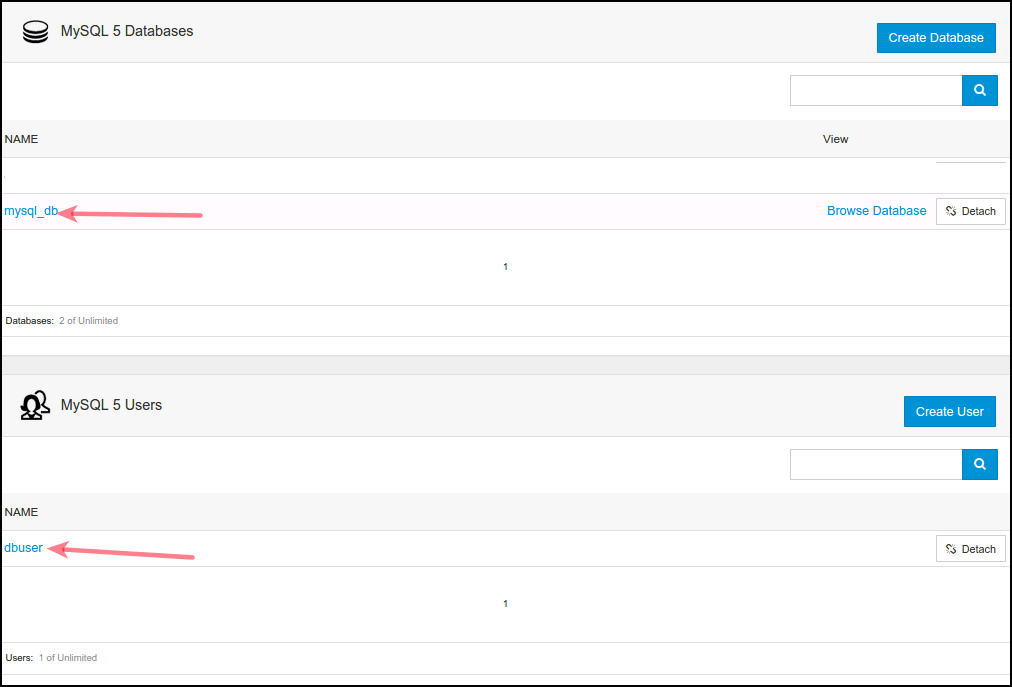
Task: Browse Database for mysql_db
Action: 876,211
